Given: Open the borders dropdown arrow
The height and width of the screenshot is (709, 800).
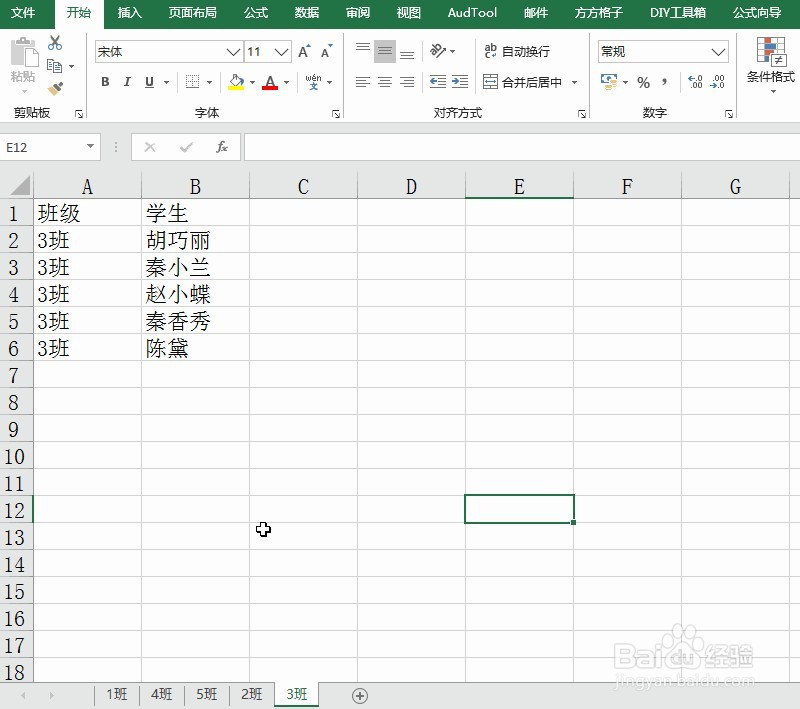Looking at the screenshot, I should click(x=208, y=82).
